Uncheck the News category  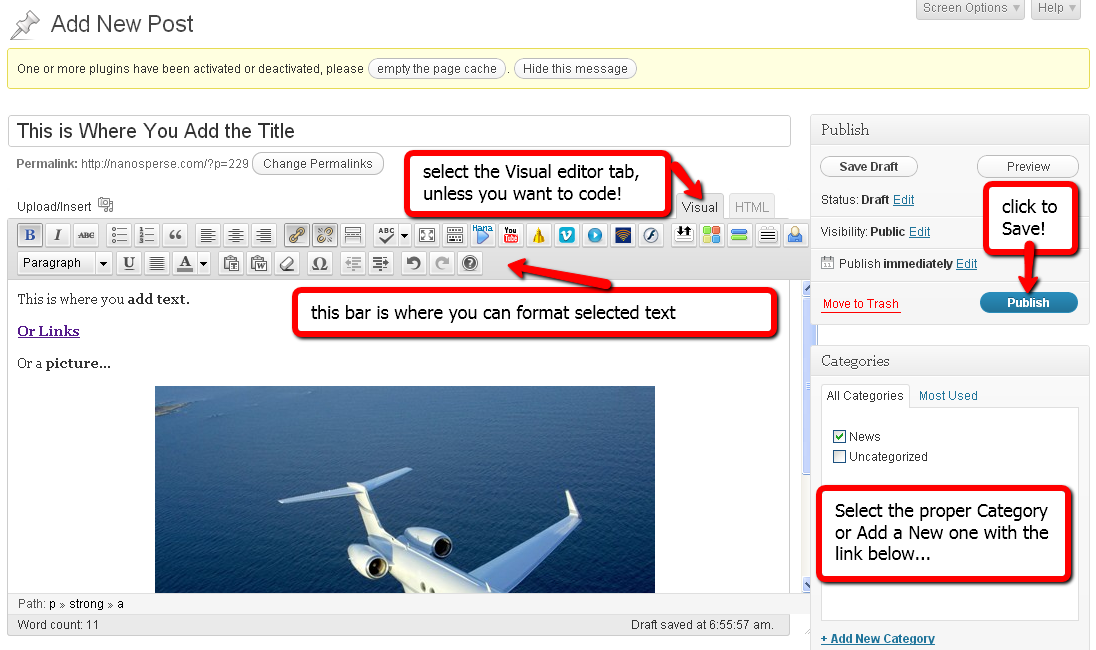pyautogui.click(x=840, y=437)
